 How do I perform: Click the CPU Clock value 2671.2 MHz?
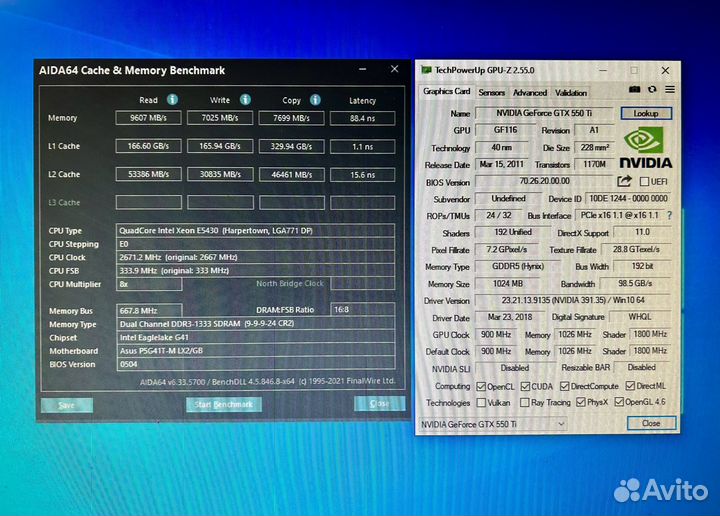point(255,257)
